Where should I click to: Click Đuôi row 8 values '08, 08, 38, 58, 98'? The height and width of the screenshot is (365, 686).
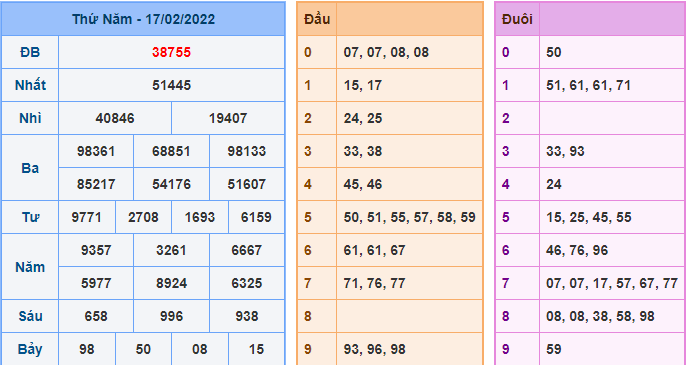tap(600, 316)
